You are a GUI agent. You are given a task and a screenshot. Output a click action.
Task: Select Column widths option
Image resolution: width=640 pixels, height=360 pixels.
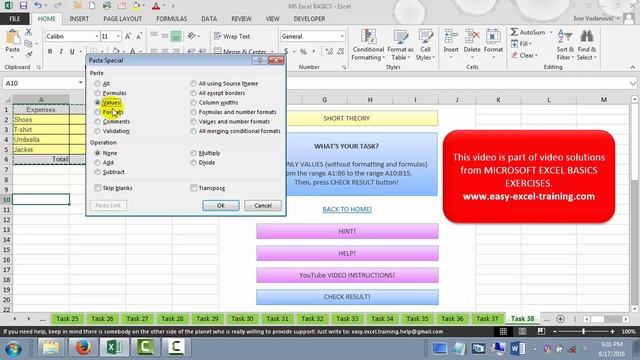click(193, 102)
